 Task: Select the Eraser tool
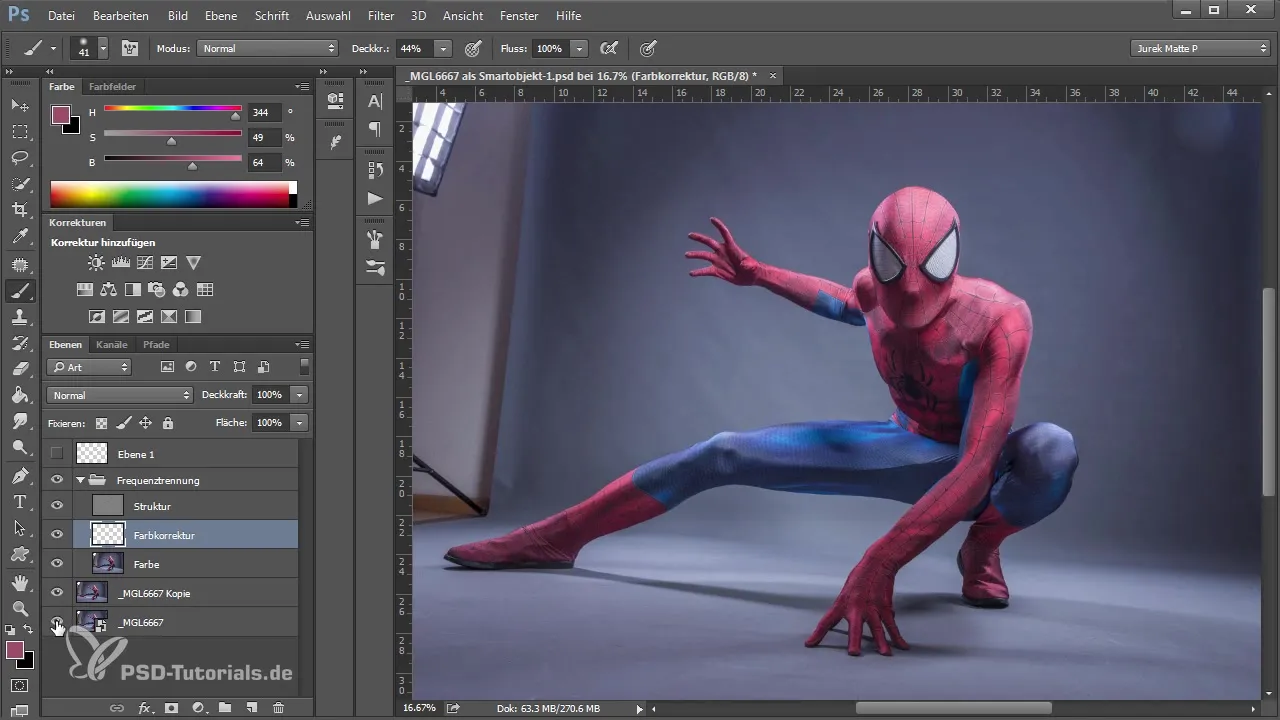click(x=19, y=369)
